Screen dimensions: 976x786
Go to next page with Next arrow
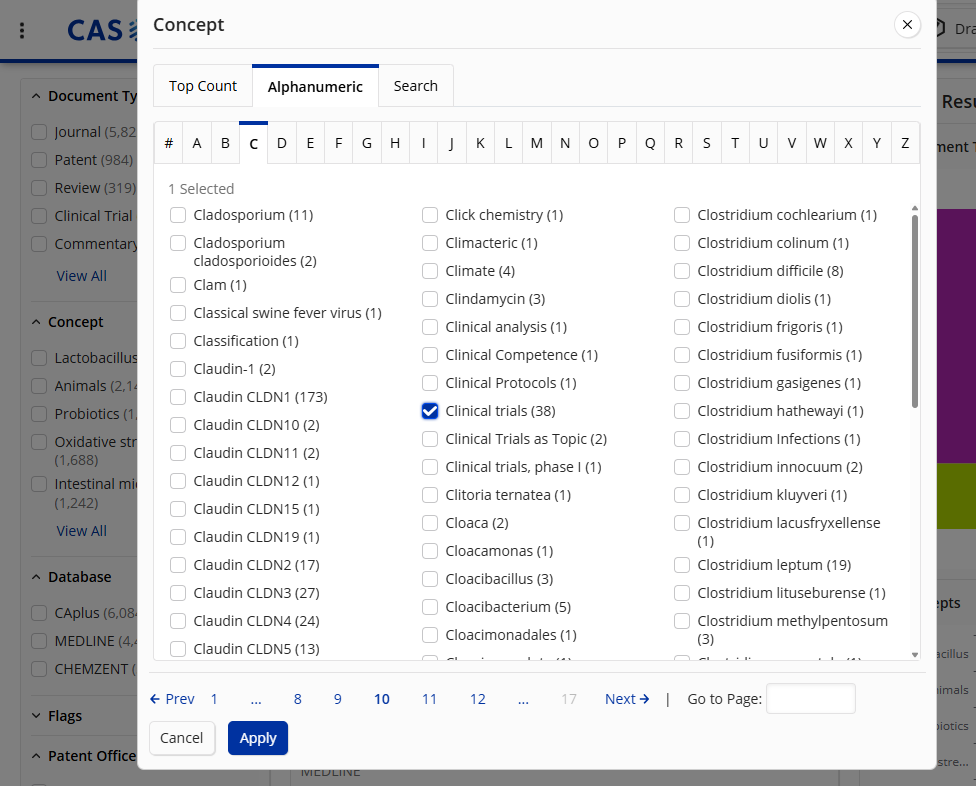627,699
